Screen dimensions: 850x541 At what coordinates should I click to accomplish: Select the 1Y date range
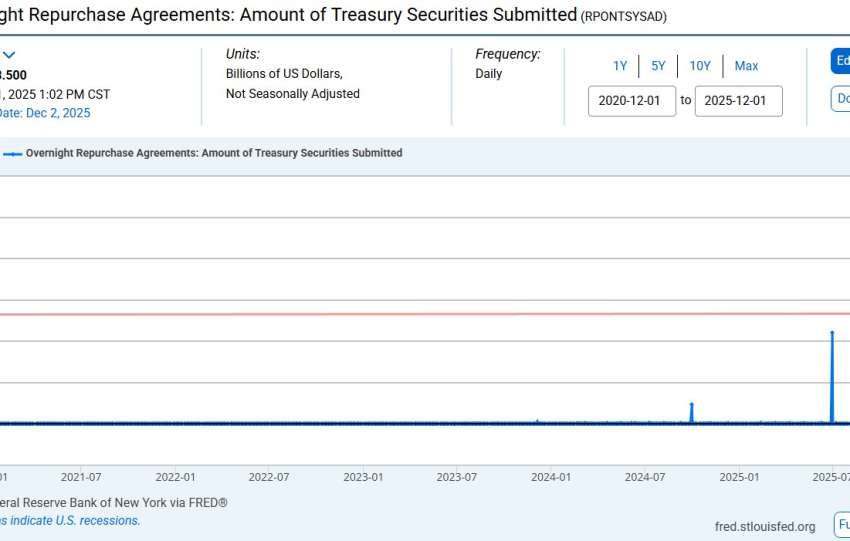pyautogui.click(x=620, y=66)
